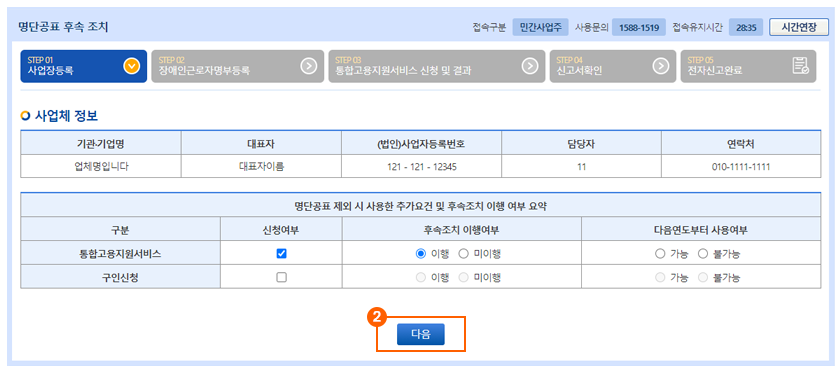
Task: Click the 1588-1519 inquiry phone number
Action: 639,27
